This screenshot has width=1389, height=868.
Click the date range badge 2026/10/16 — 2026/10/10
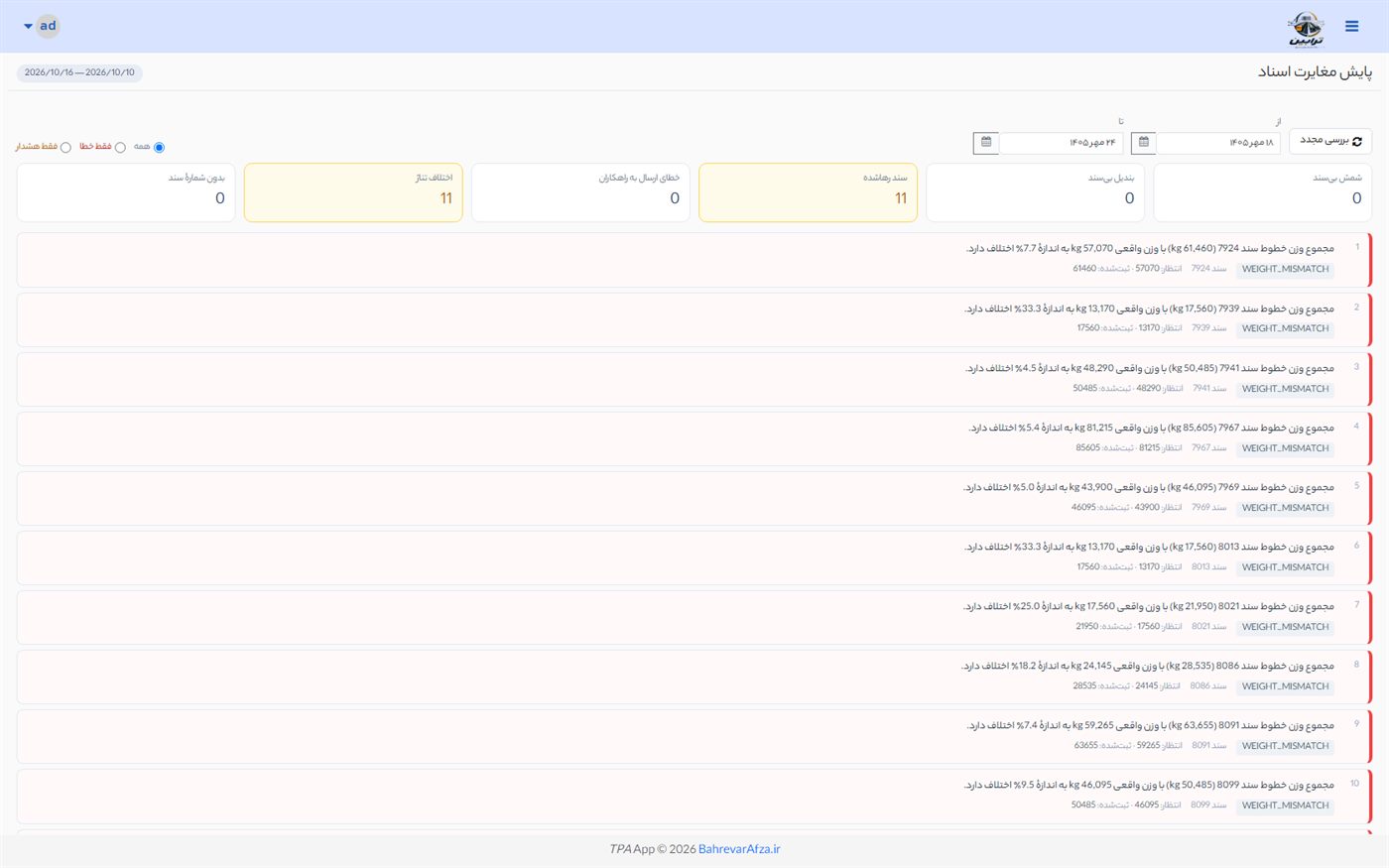pyautogui.click(x=79, y=73)
